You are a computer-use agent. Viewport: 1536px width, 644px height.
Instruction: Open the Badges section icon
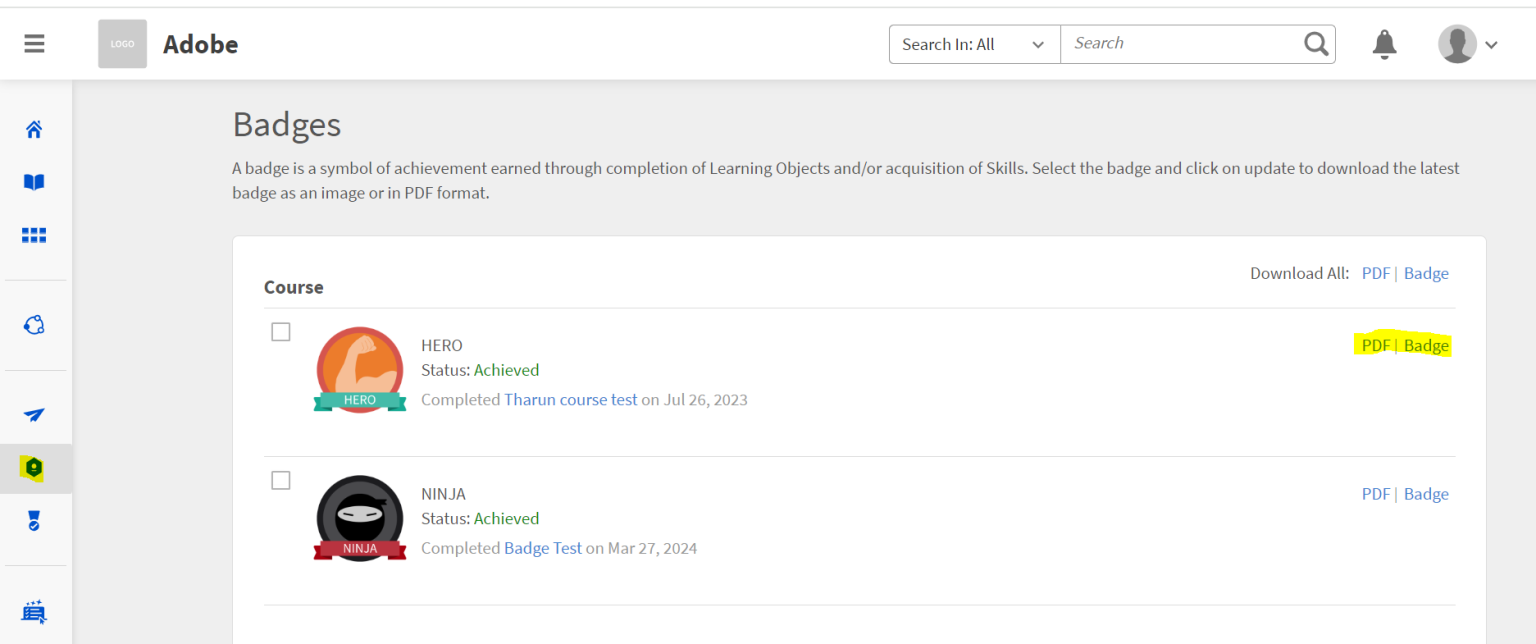[34, 467]
